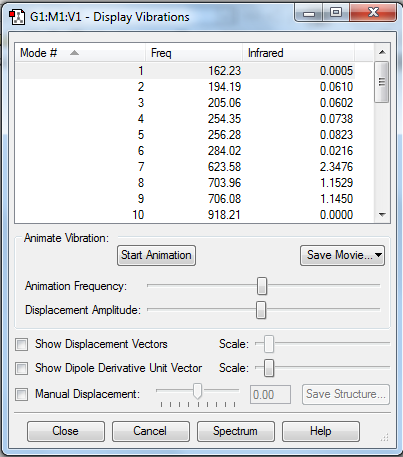This screenshot has width=403, height=457.
Task: Maximize the Display Vibrations window
Action: click(x=336, y=13)
